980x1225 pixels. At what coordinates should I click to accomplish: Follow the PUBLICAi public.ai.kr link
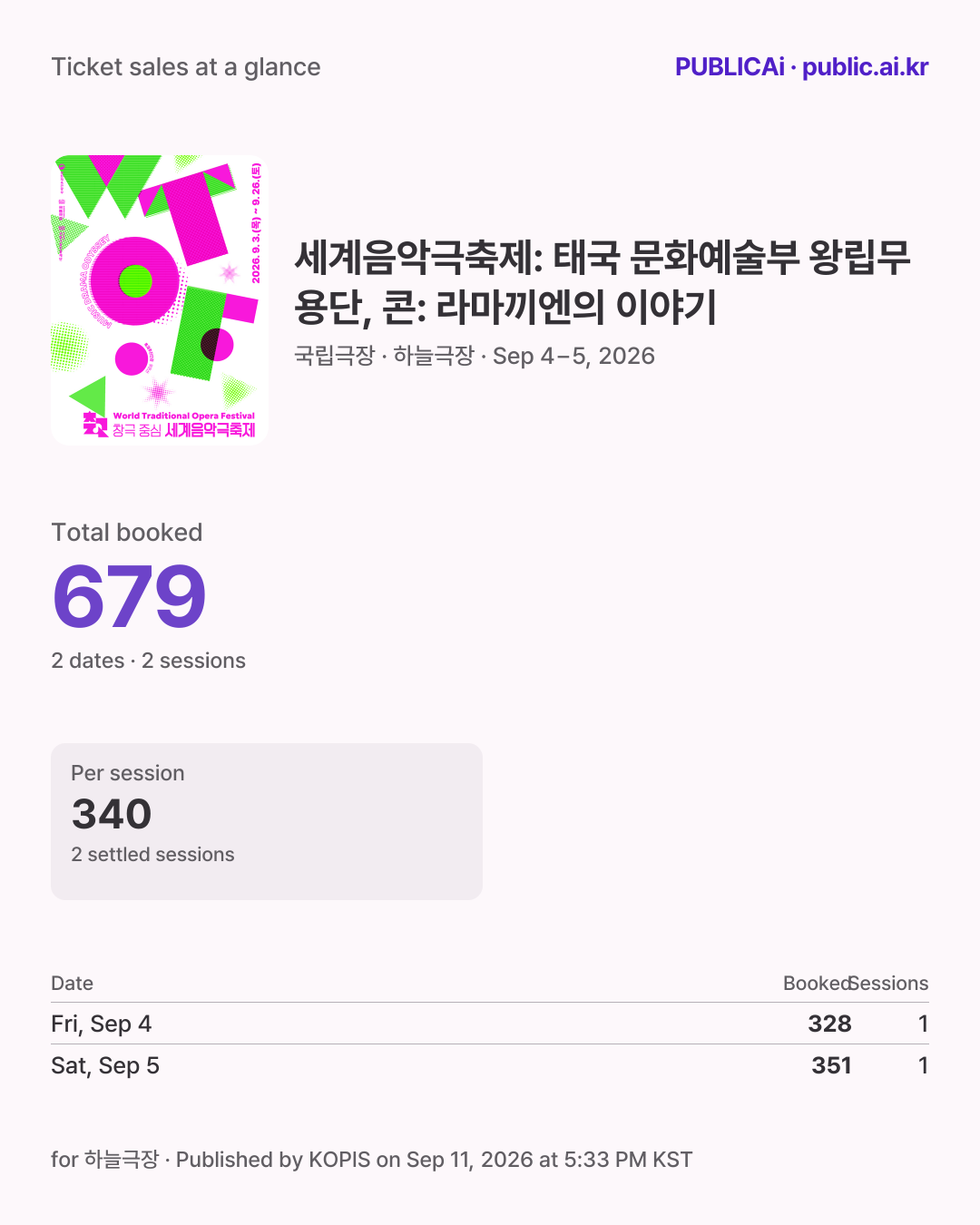(x=801, y=67)
